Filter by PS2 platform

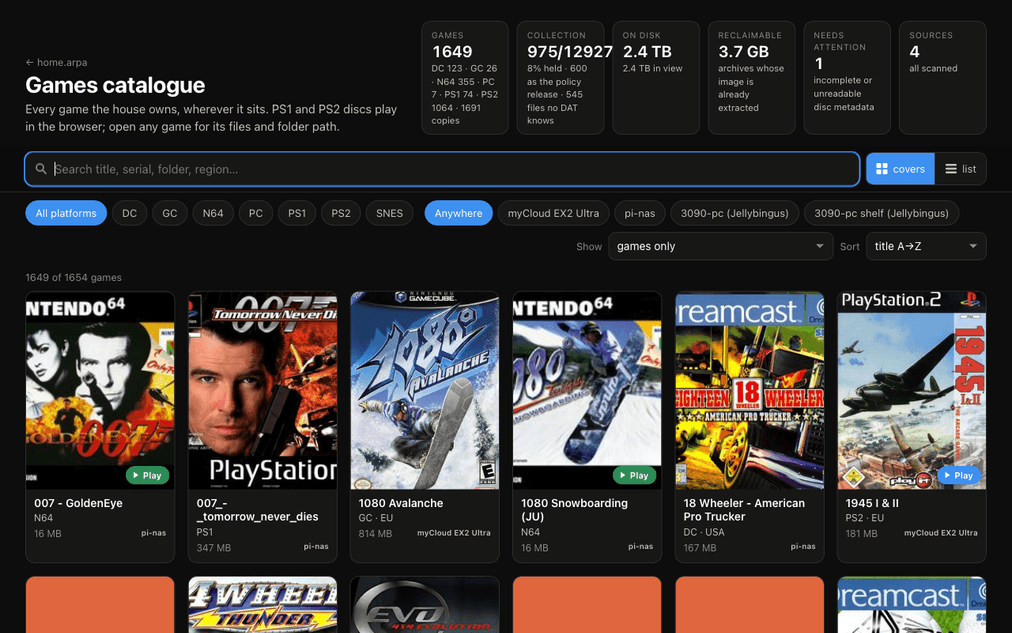[x=341, y=213]
